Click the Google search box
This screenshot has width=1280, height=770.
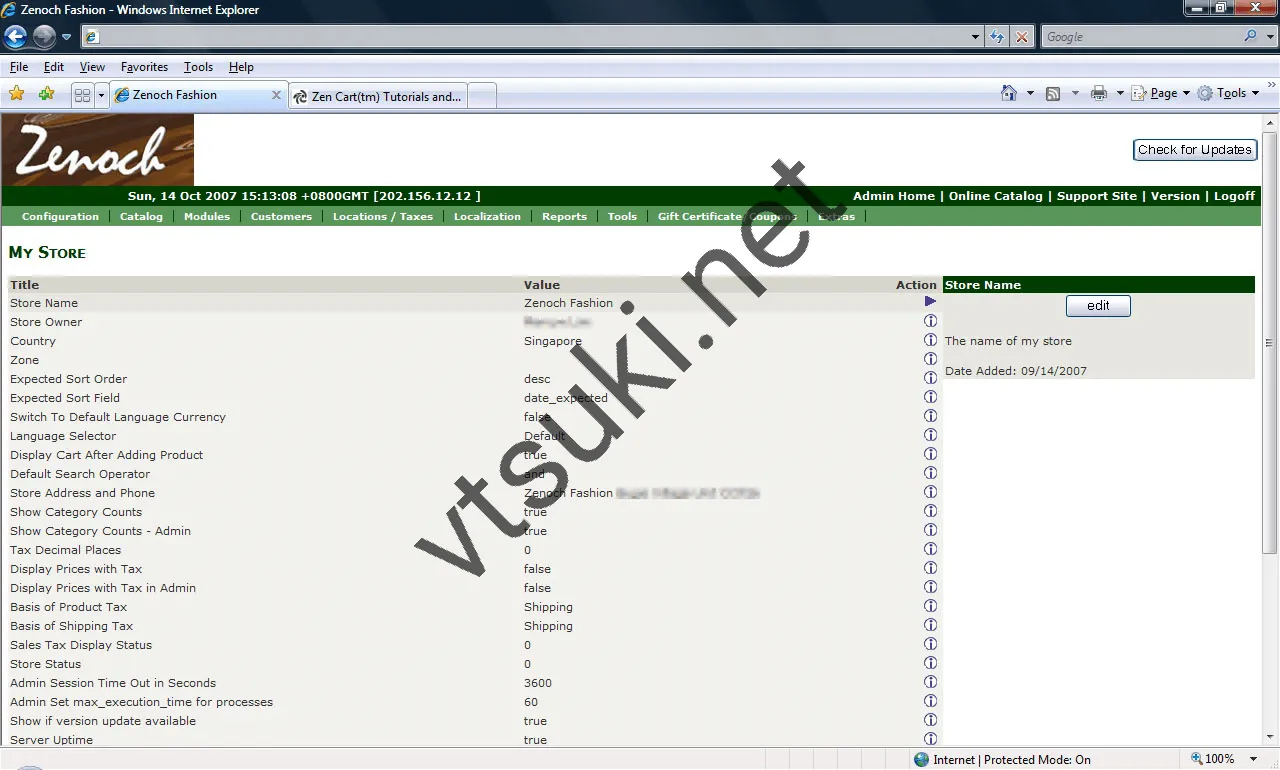coord(1140,37)
